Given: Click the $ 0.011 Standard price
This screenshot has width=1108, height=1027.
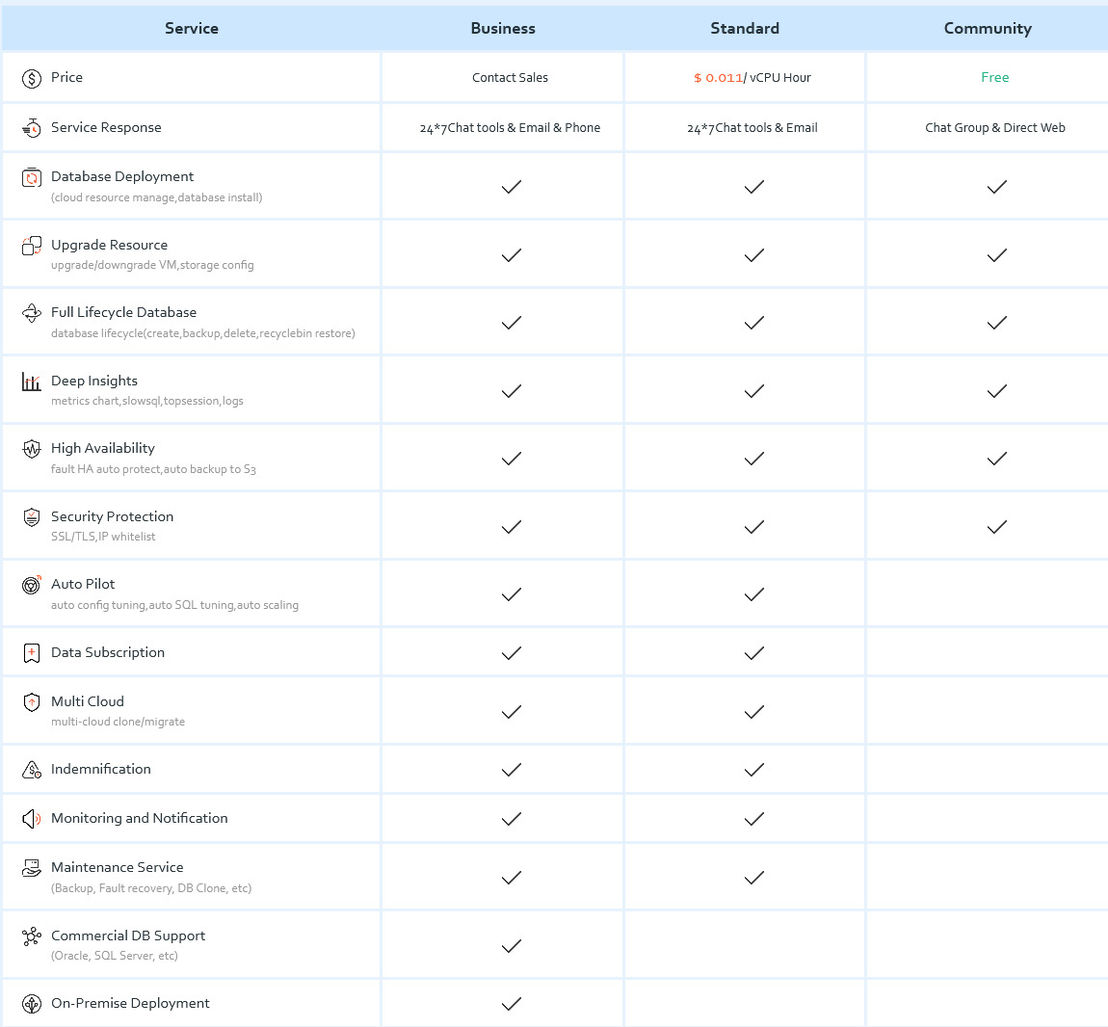Looking at the screenshot, I should click(x=717, y=78).
